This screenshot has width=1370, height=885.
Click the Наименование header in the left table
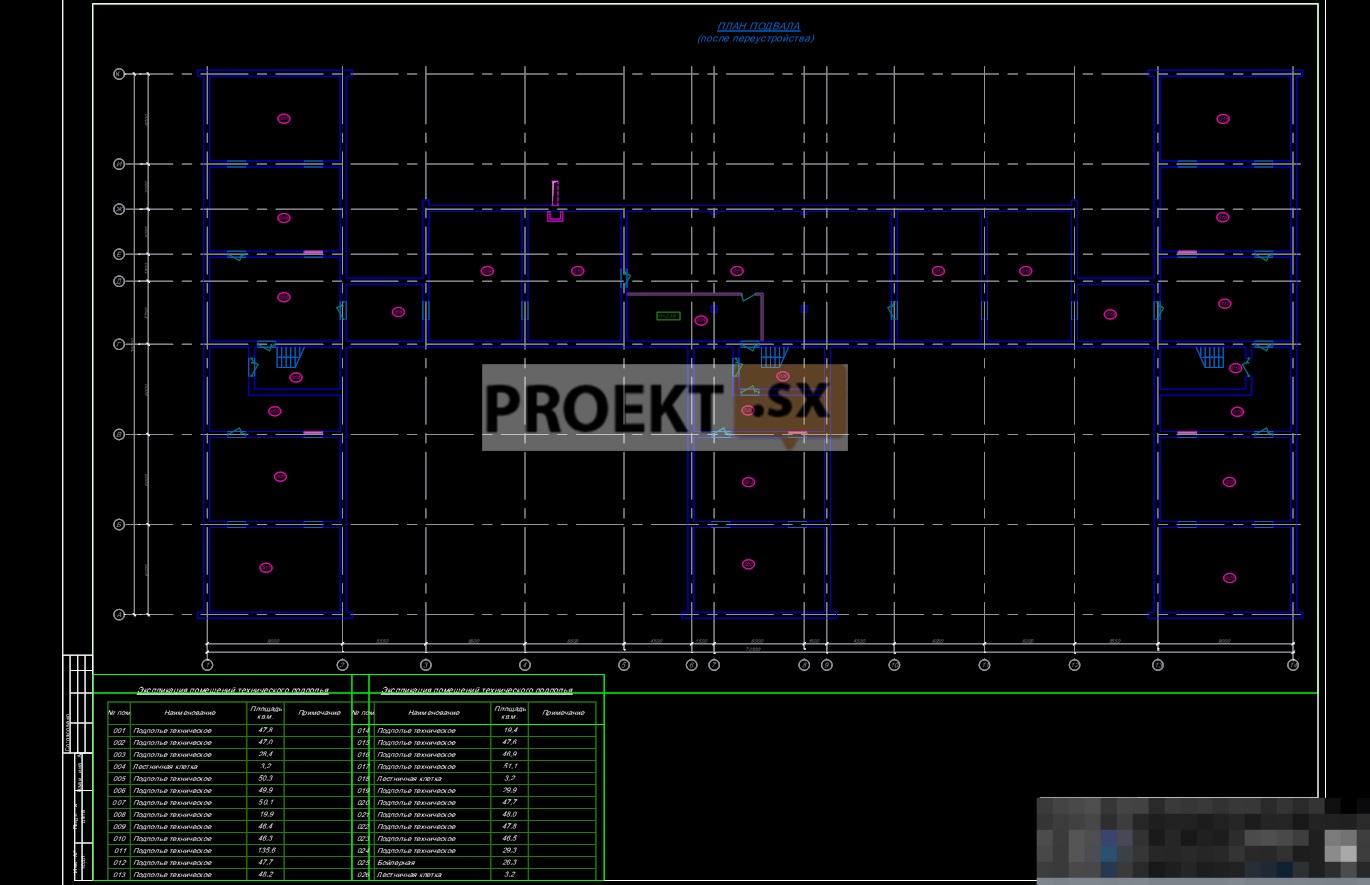(x=189, y=713)
